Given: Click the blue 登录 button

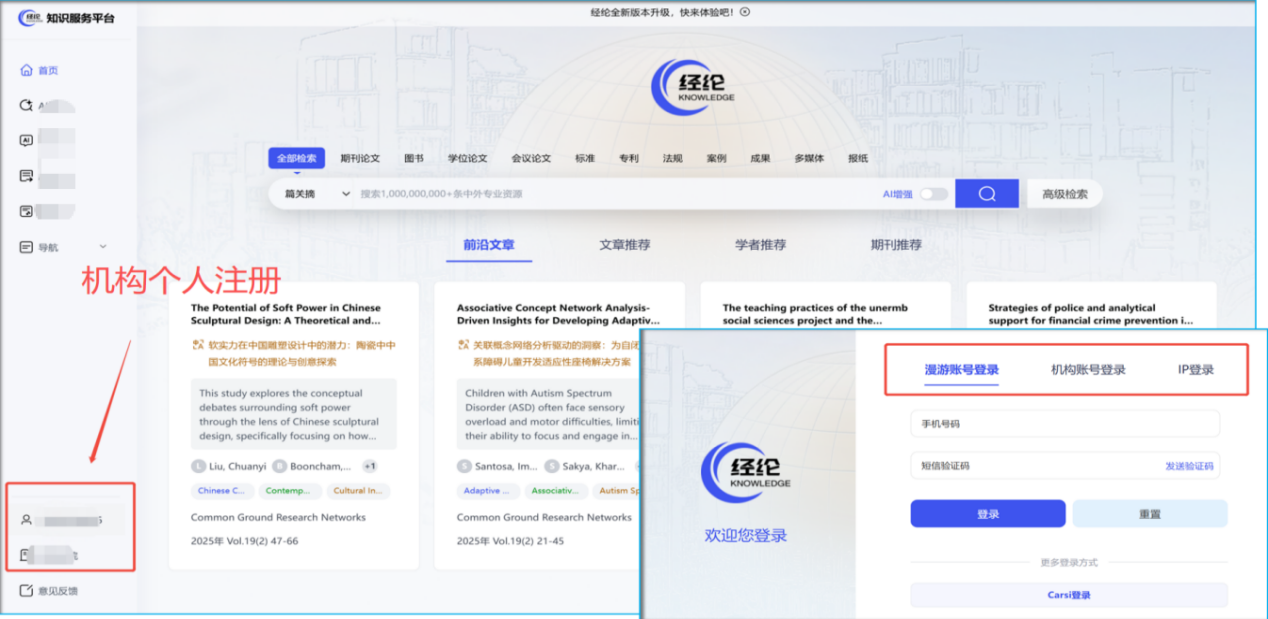Looking at the screenshot, I should pyautogui.click(x=987, y=514).
